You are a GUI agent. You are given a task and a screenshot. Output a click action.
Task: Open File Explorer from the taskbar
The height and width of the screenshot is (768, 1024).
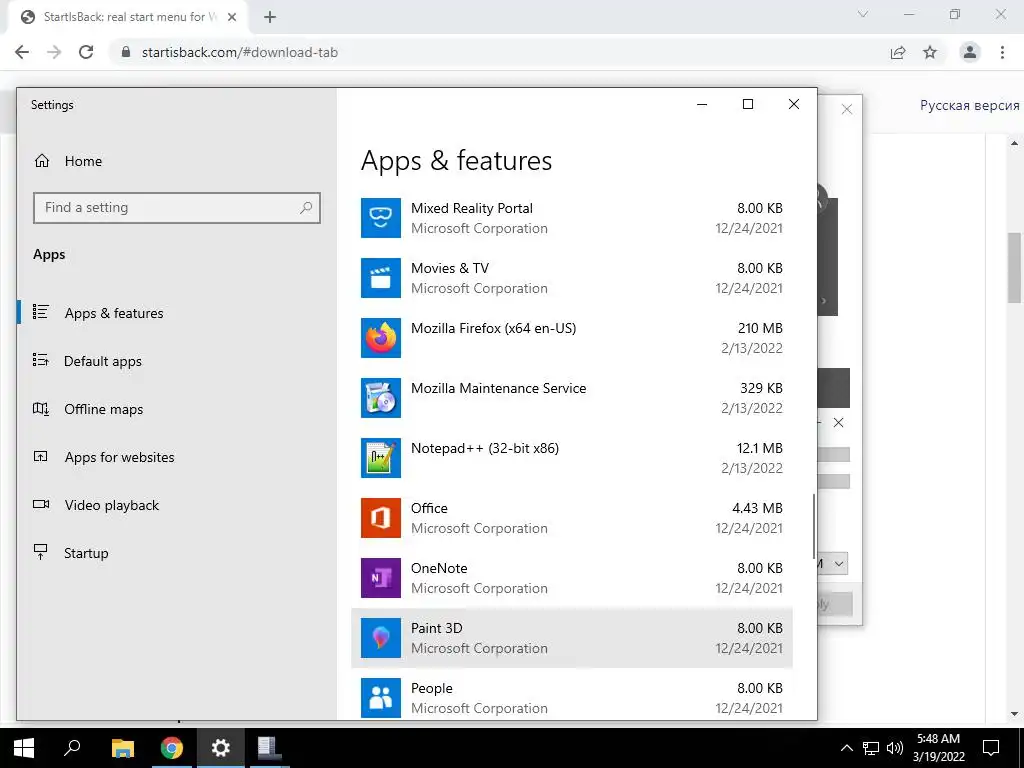(122, 748)
